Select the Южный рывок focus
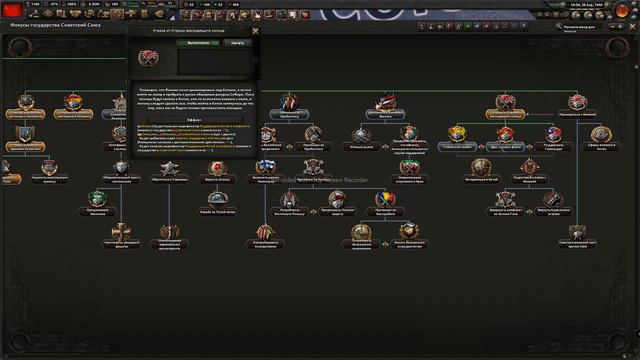 [361, 139]
